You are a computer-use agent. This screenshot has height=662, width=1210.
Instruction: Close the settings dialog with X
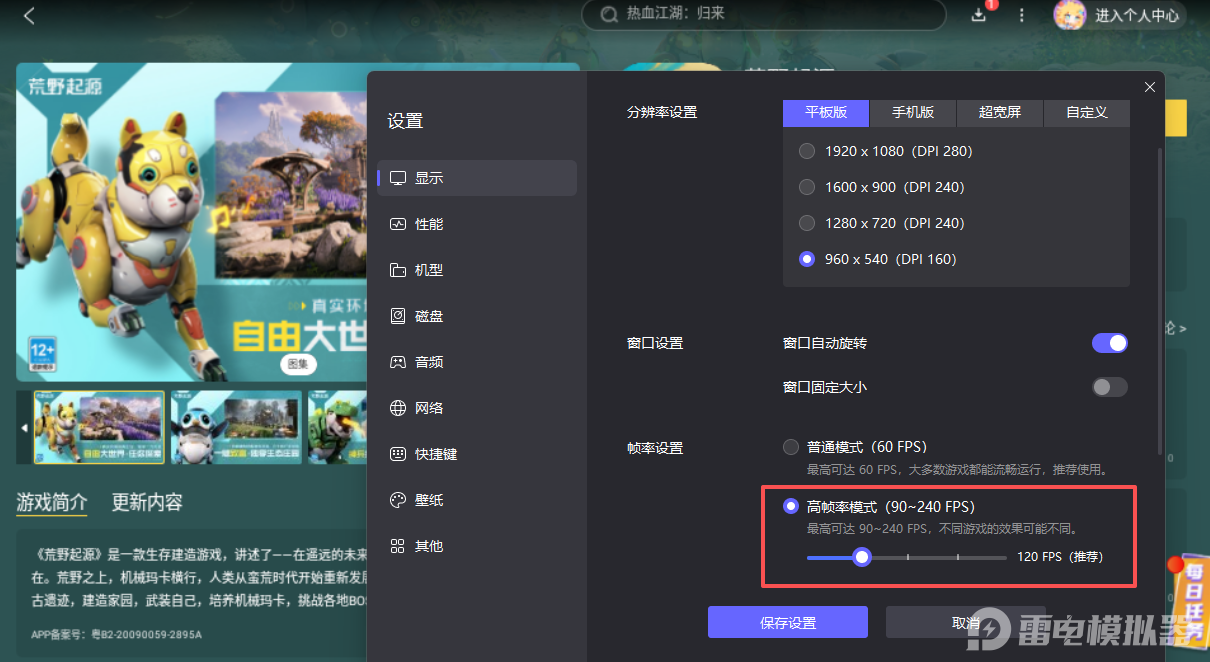pos(1150,87)
